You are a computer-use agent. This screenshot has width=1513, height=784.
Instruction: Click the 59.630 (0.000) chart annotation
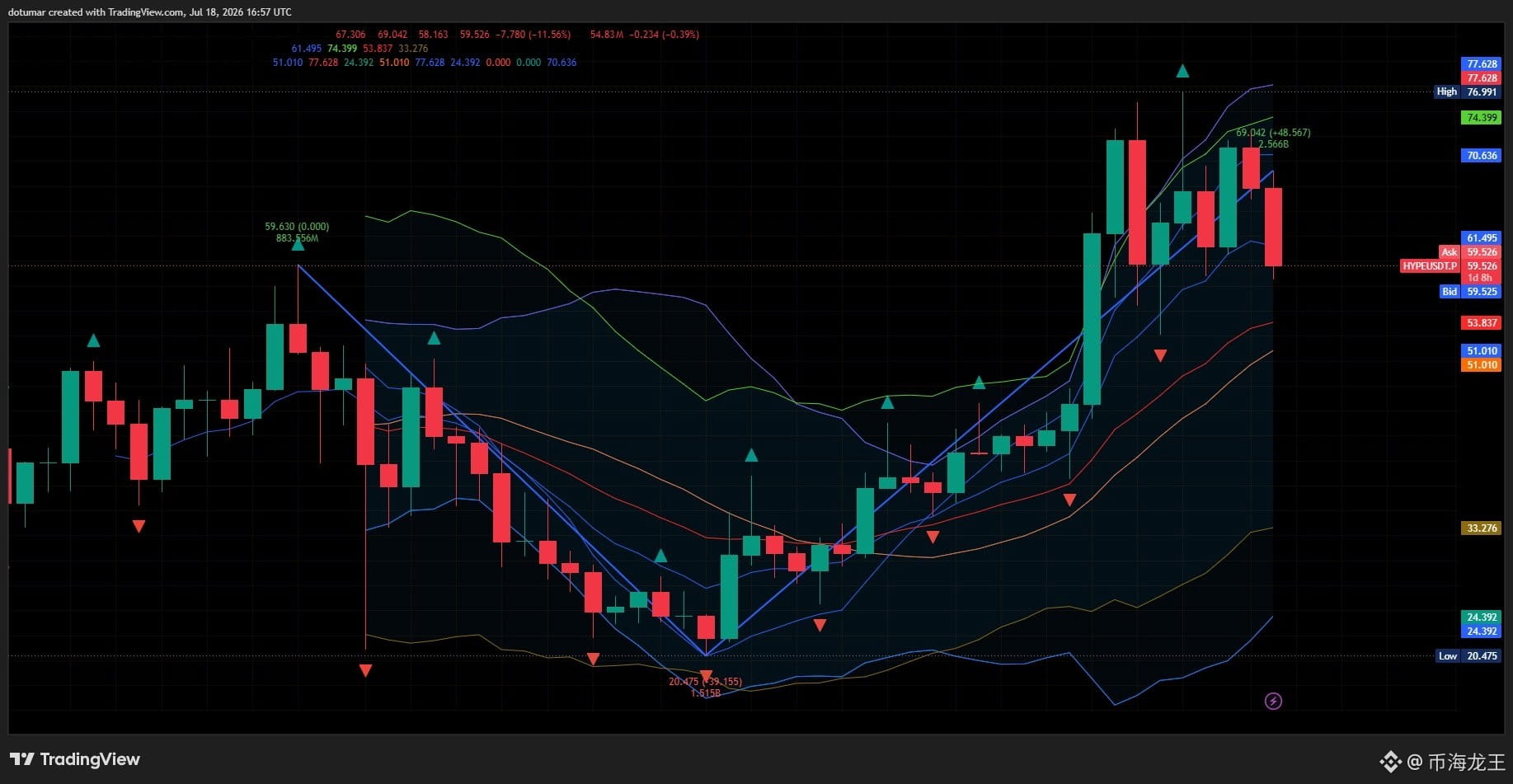tap(297, 227)
